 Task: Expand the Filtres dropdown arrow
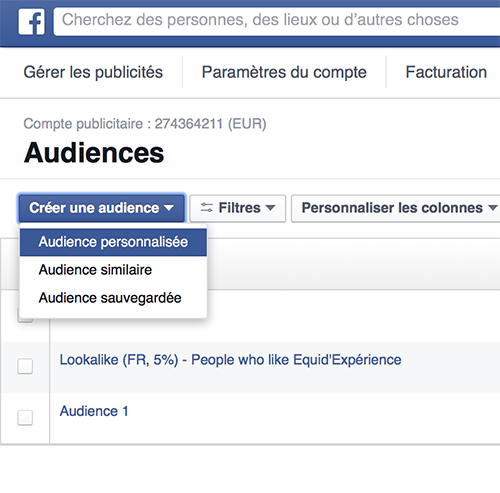pyautogui.click(x=270, y=208)
